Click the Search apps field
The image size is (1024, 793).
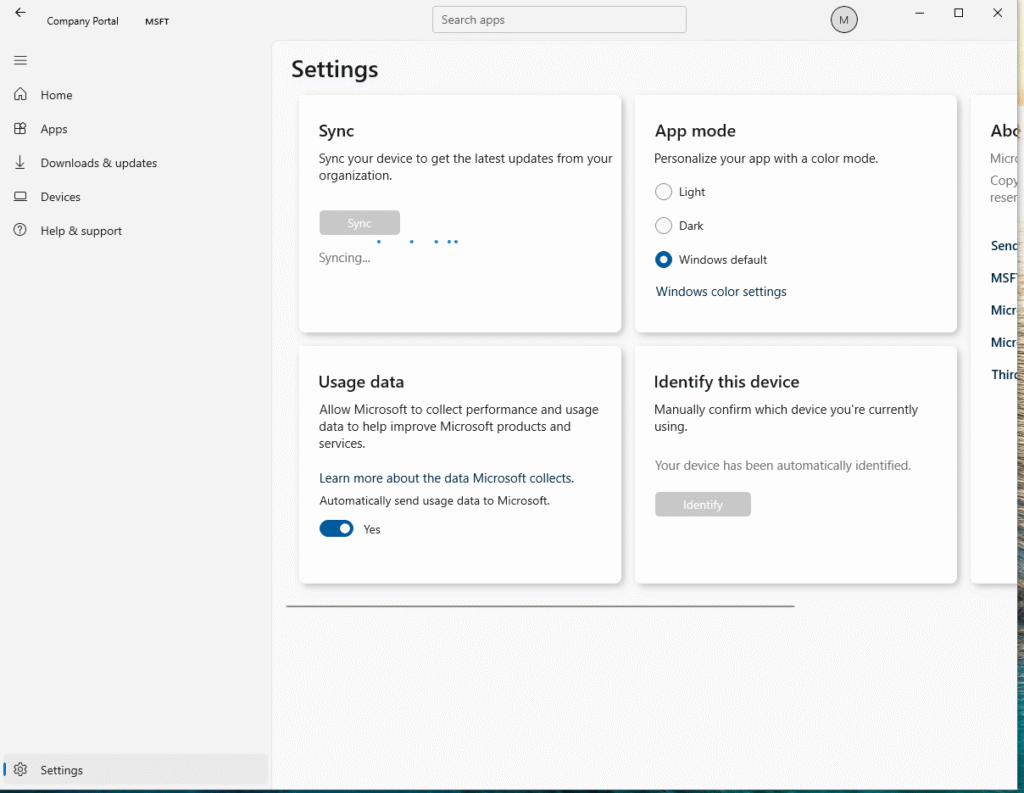(x=559, y=20)
